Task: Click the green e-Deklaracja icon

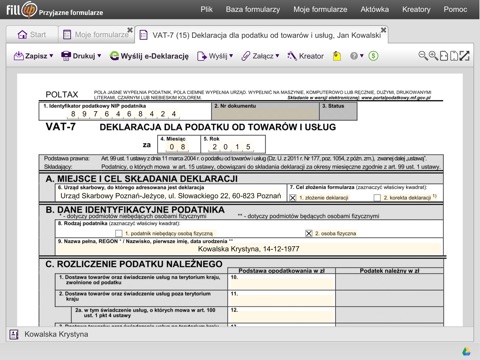Action: pos(114,56)
